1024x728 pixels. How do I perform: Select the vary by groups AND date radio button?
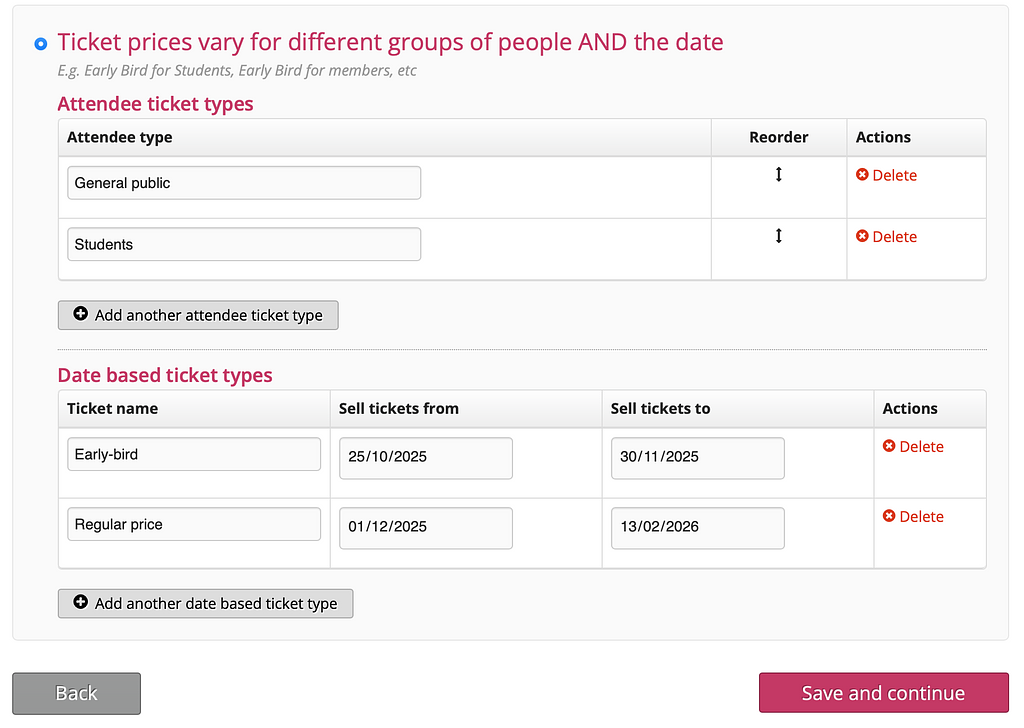point(41,44)
